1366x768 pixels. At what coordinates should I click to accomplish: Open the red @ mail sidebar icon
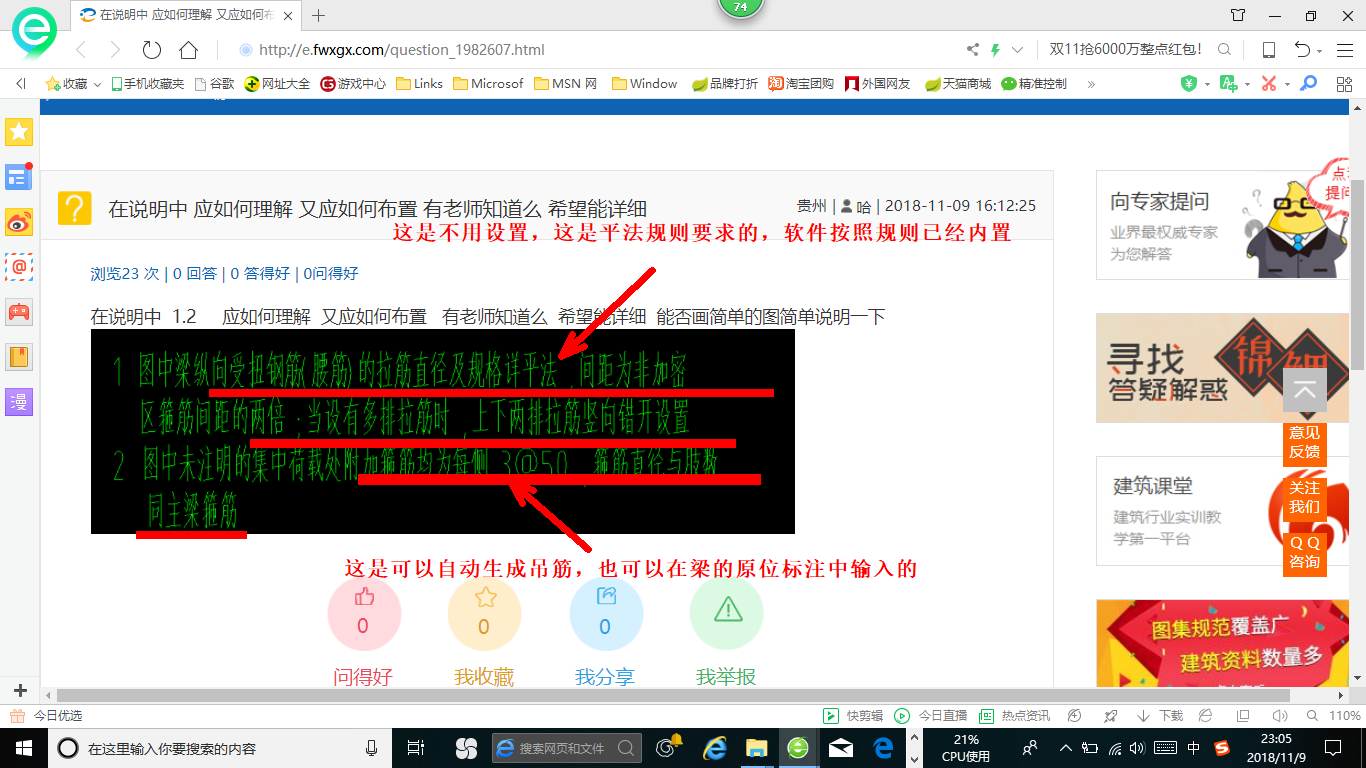coord(19,267)
